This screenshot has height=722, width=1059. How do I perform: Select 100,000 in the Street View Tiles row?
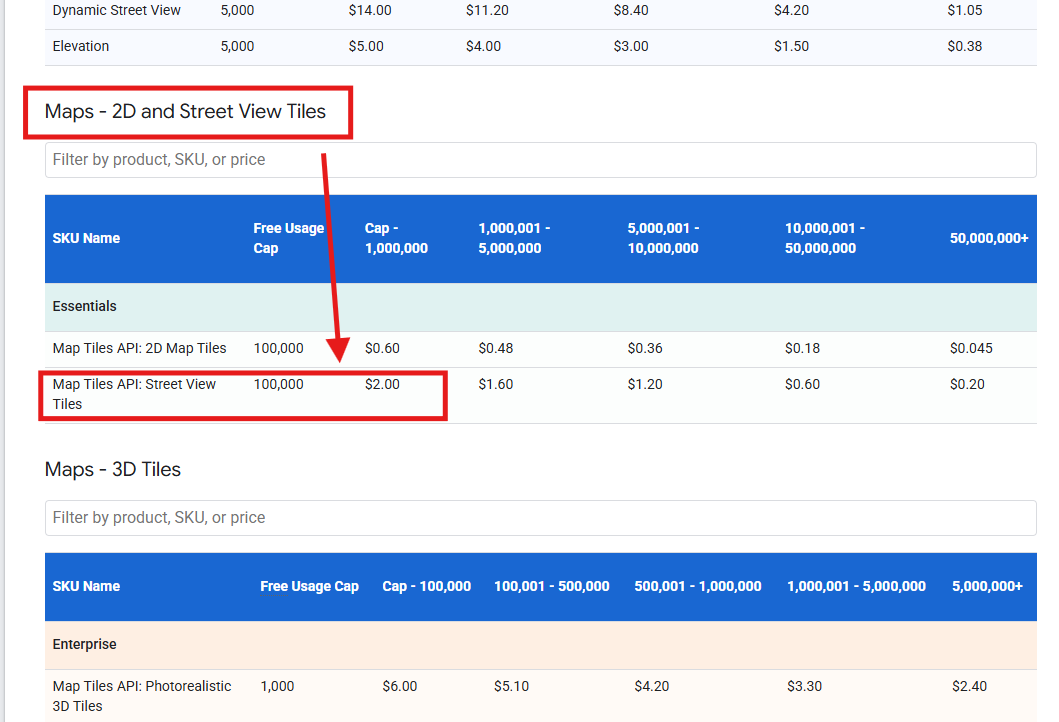click(x=278, y=384)
